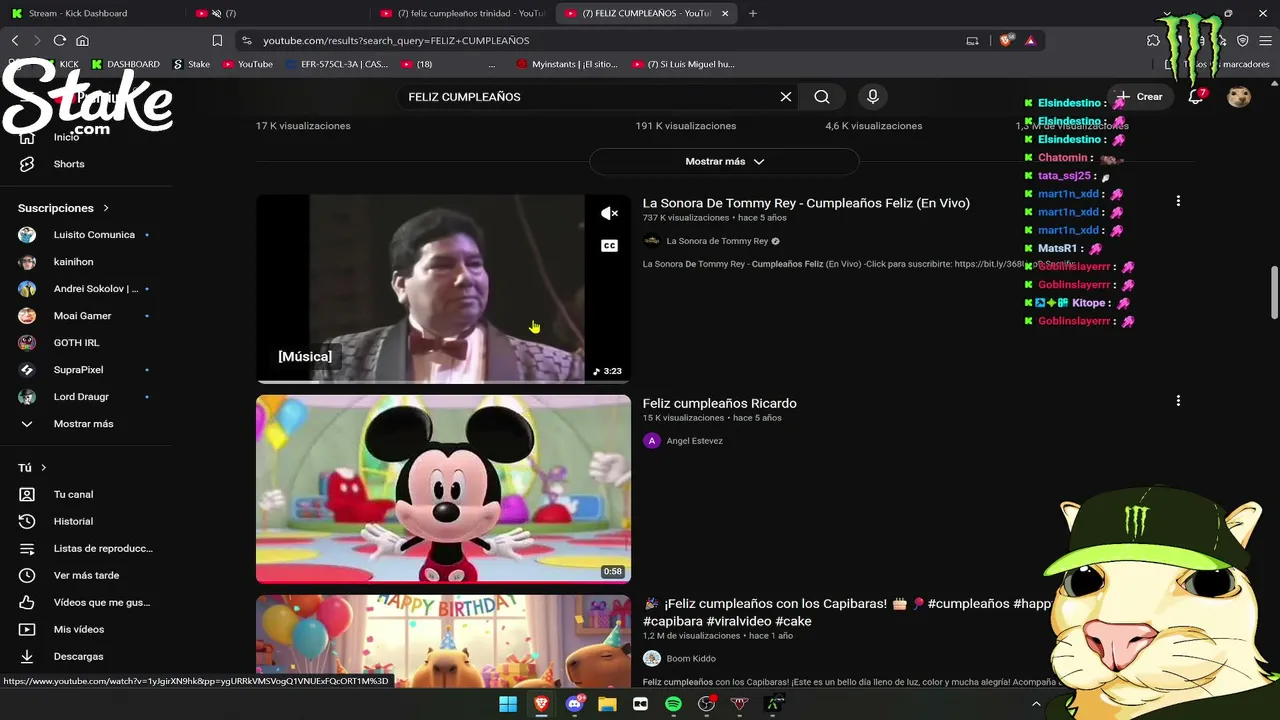Open options for La Sonora De Tommy Rey video
The width and height of the screenshot is (1280, 720).
1178,201
